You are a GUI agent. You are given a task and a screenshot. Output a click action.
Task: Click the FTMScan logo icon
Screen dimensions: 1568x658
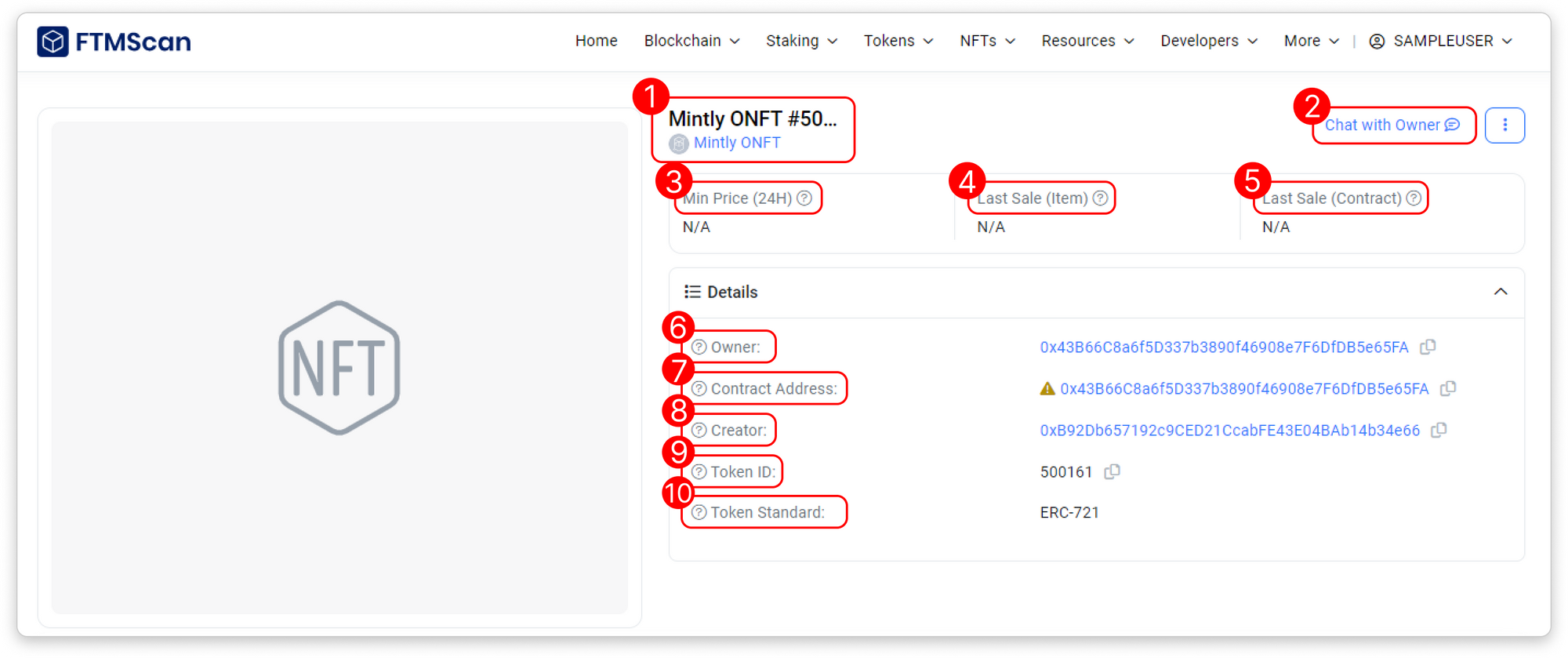tap(53, 42)
